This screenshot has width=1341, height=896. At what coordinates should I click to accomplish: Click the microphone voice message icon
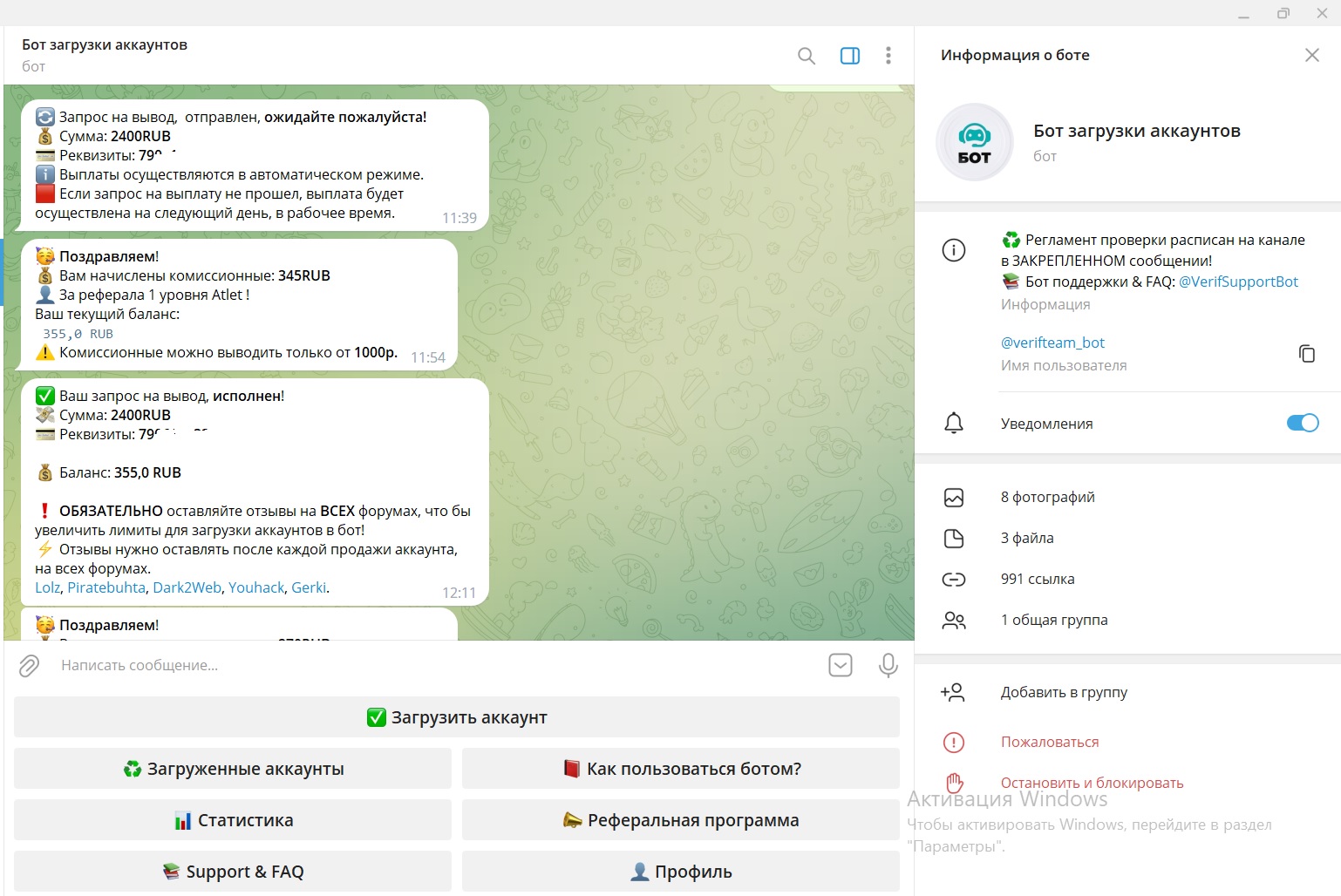[x=888, y=665]
